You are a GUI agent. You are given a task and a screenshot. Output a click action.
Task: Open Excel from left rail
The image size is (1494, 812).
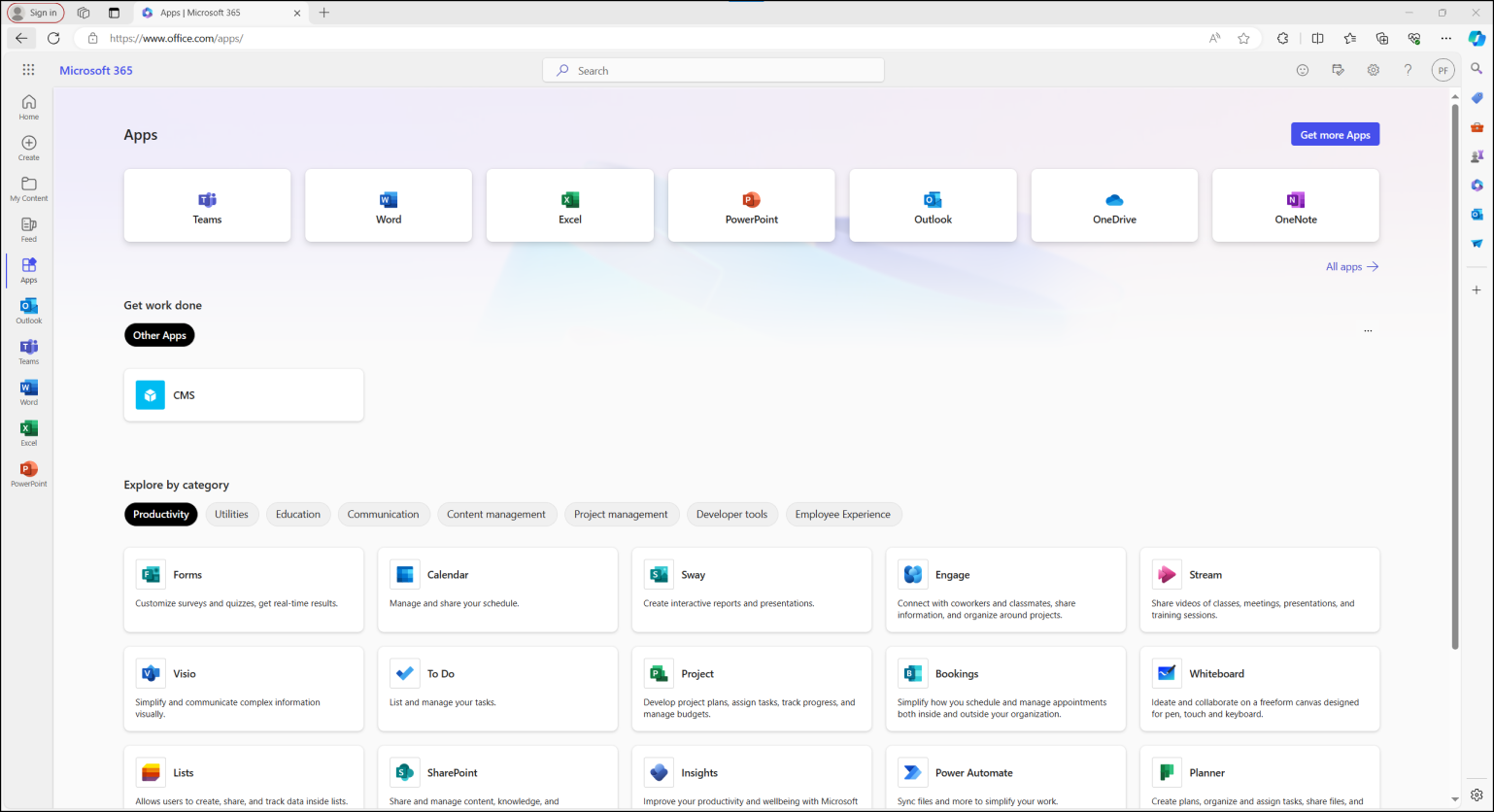pos(29,433)
